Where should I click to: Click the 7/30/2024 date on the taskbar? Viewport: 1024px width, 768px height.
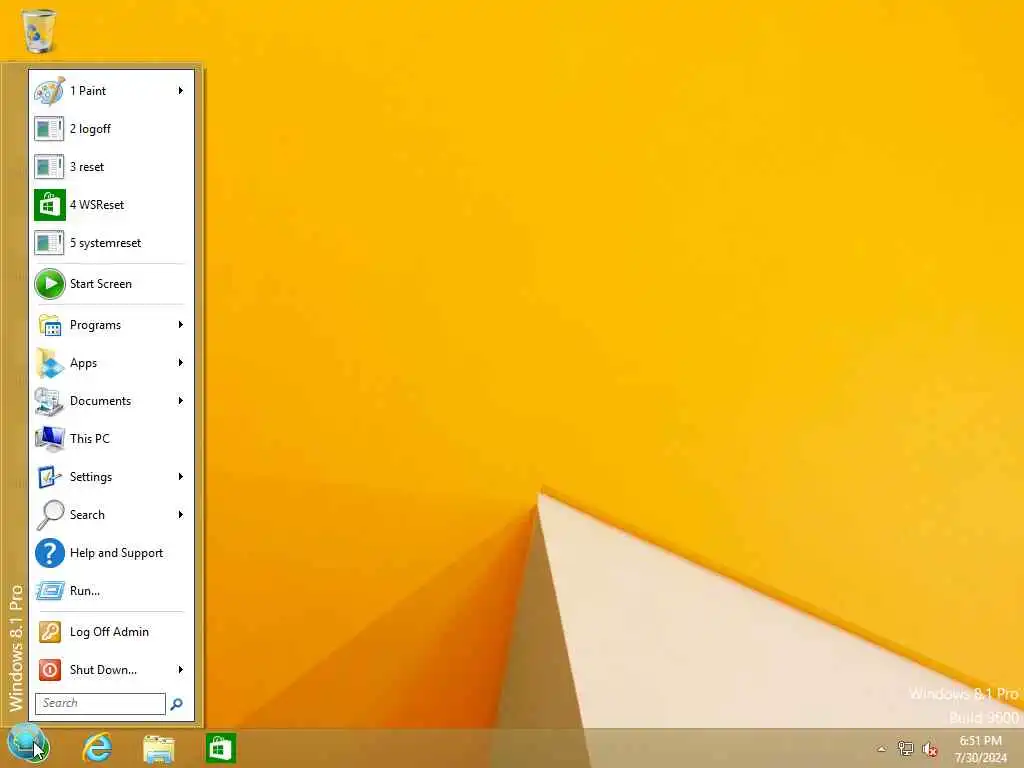980,758
